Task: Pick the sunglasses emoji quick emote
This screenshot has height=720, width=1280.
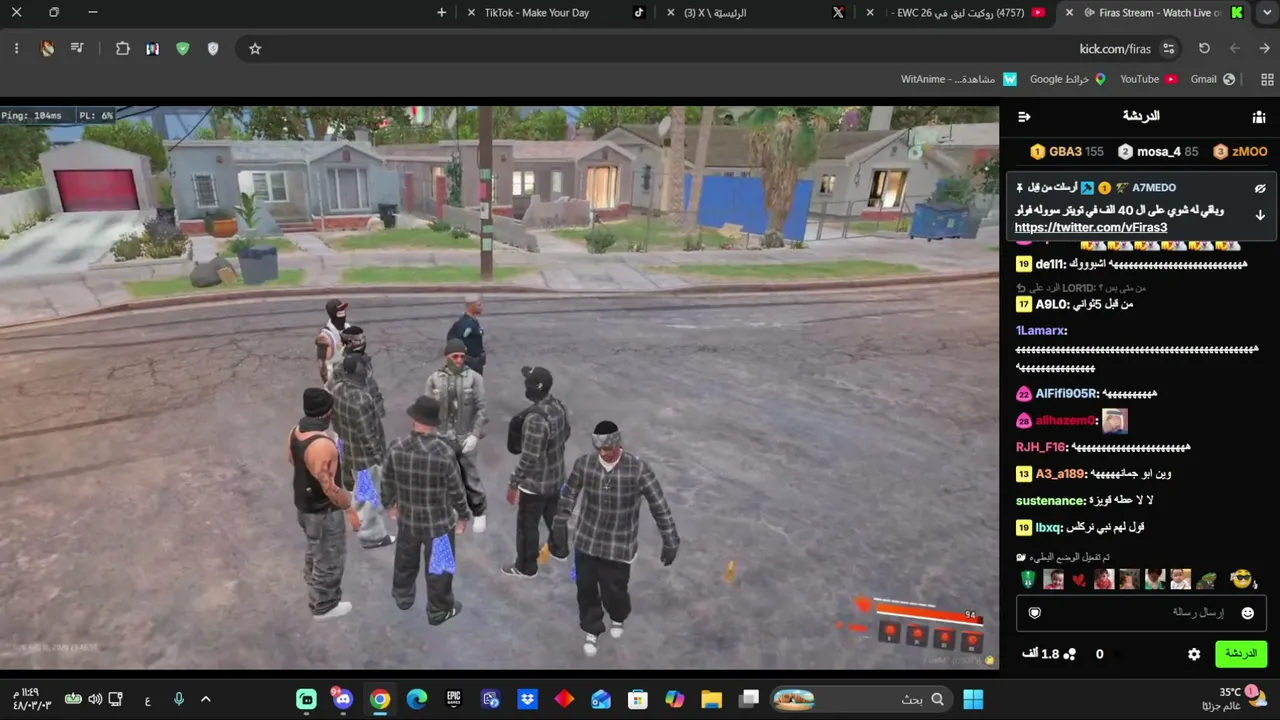Action: [1241, 579]
